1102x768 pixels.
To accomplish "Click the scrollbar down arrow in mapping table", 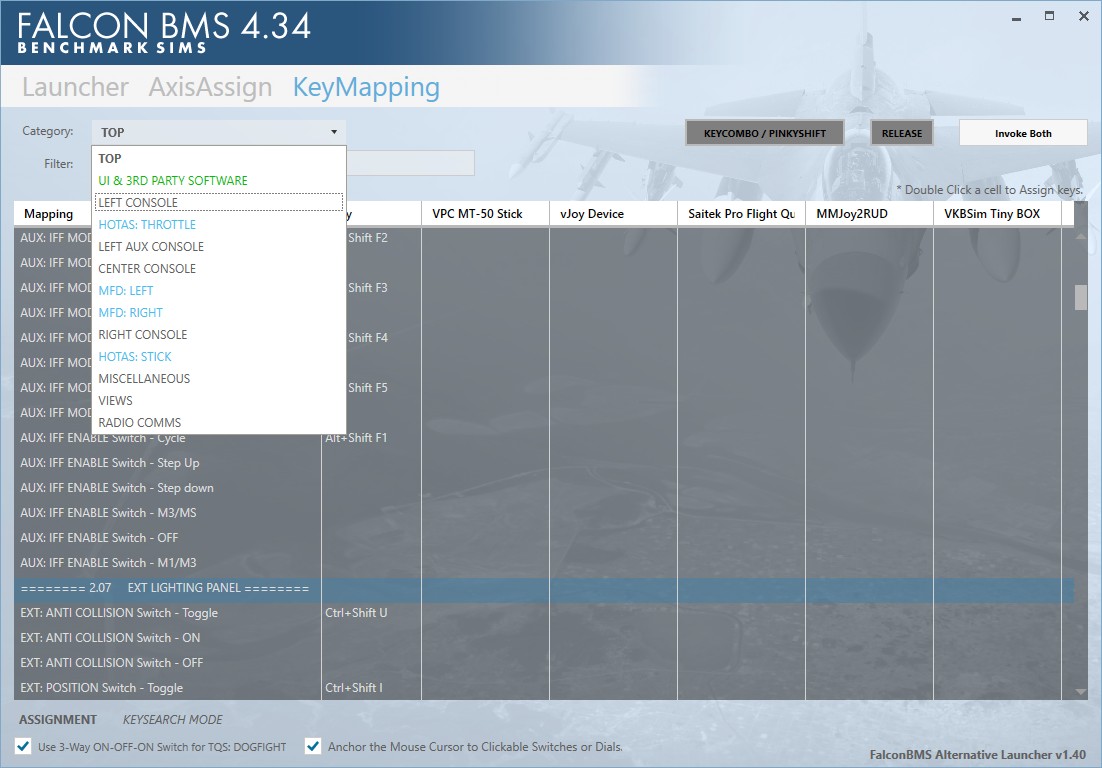I will click(x=1080, y=692).
